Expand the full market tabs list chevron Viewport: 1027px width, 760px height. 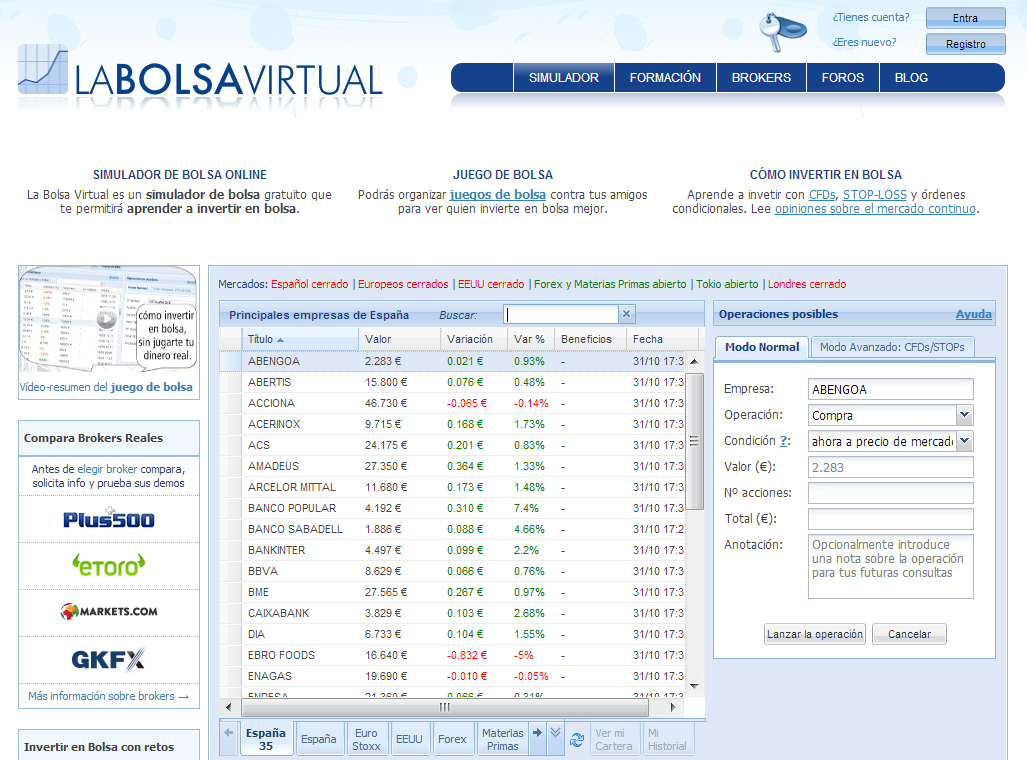tap(556, 733)
